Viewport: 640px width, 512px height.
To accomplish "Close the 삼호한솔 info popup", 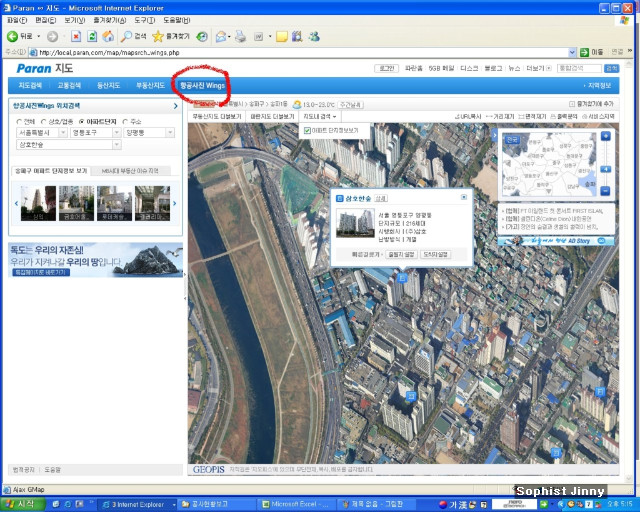I will click(x=464, y=197).
